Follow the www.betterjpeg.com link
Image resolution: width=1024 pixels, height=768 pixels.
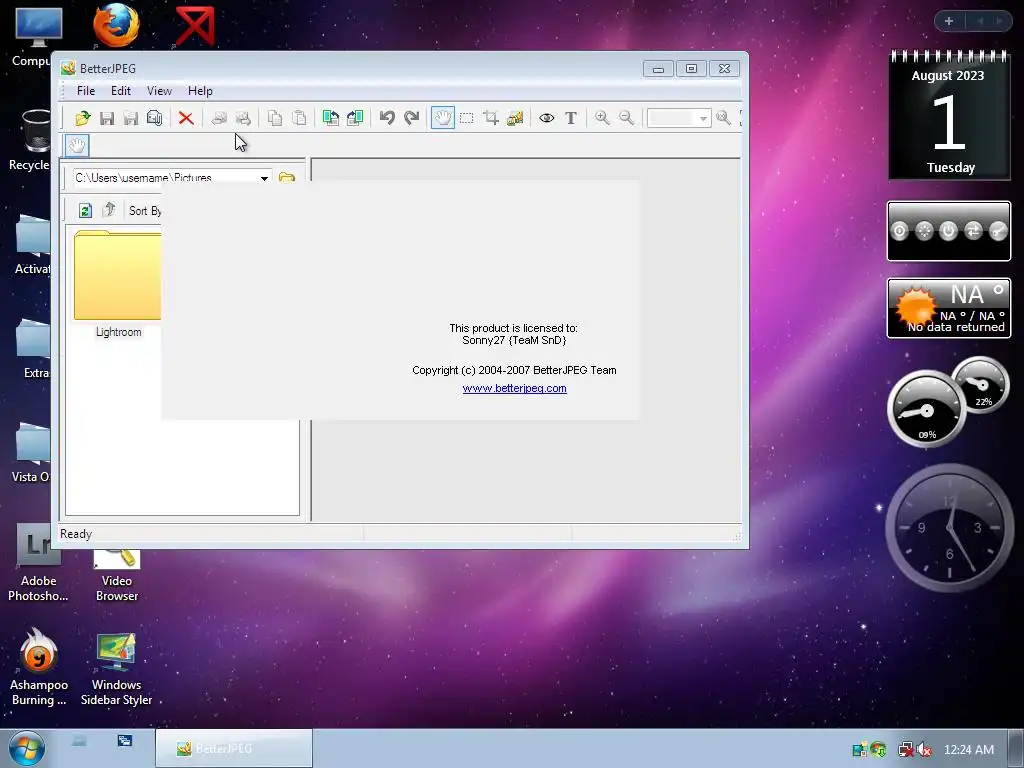click(515, 388)
